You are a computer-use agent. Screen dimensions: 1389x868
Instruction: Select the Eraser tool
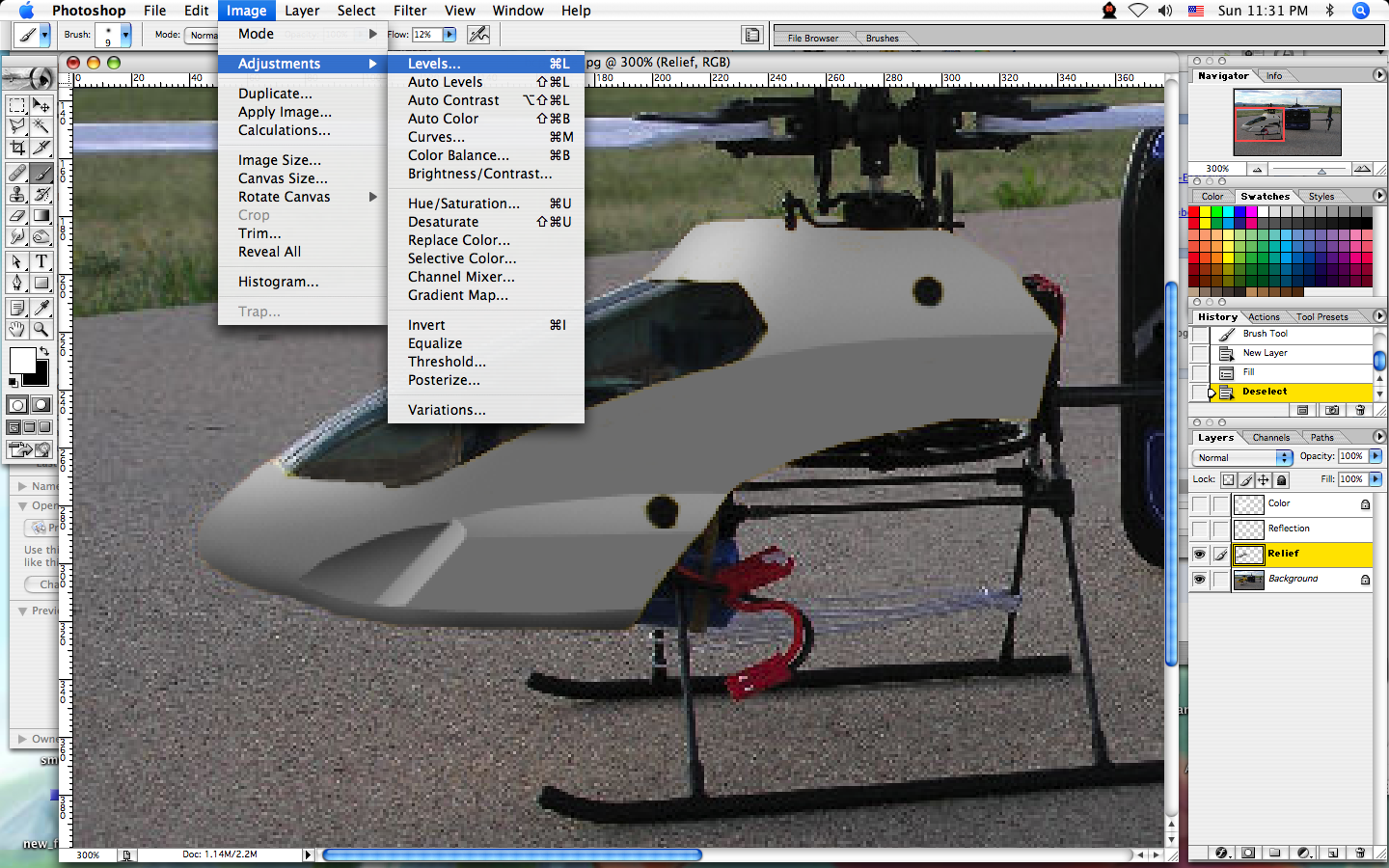[17, 216]
